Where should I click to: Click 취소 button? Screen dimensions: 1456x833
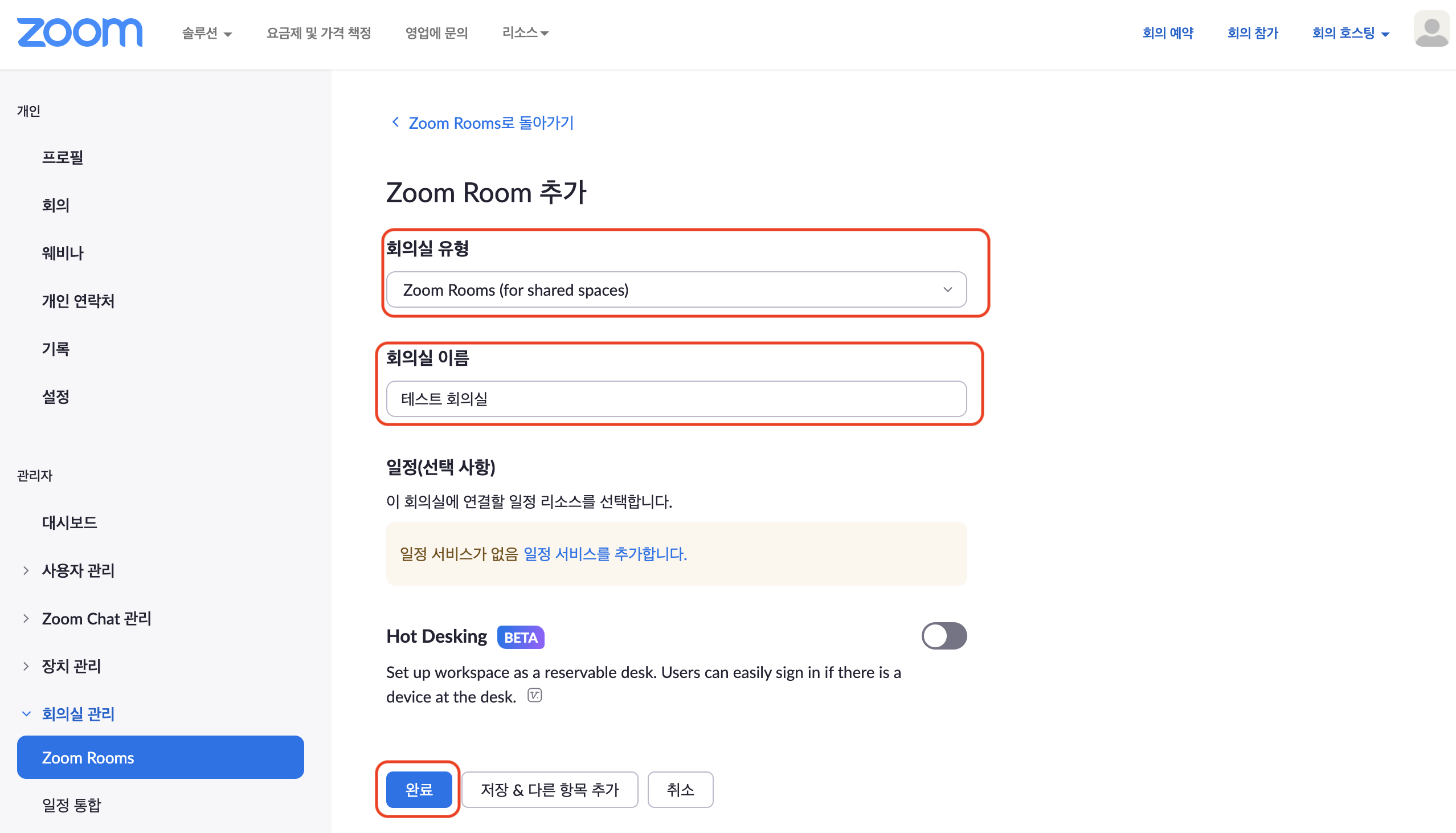click(x=680, y=790)
